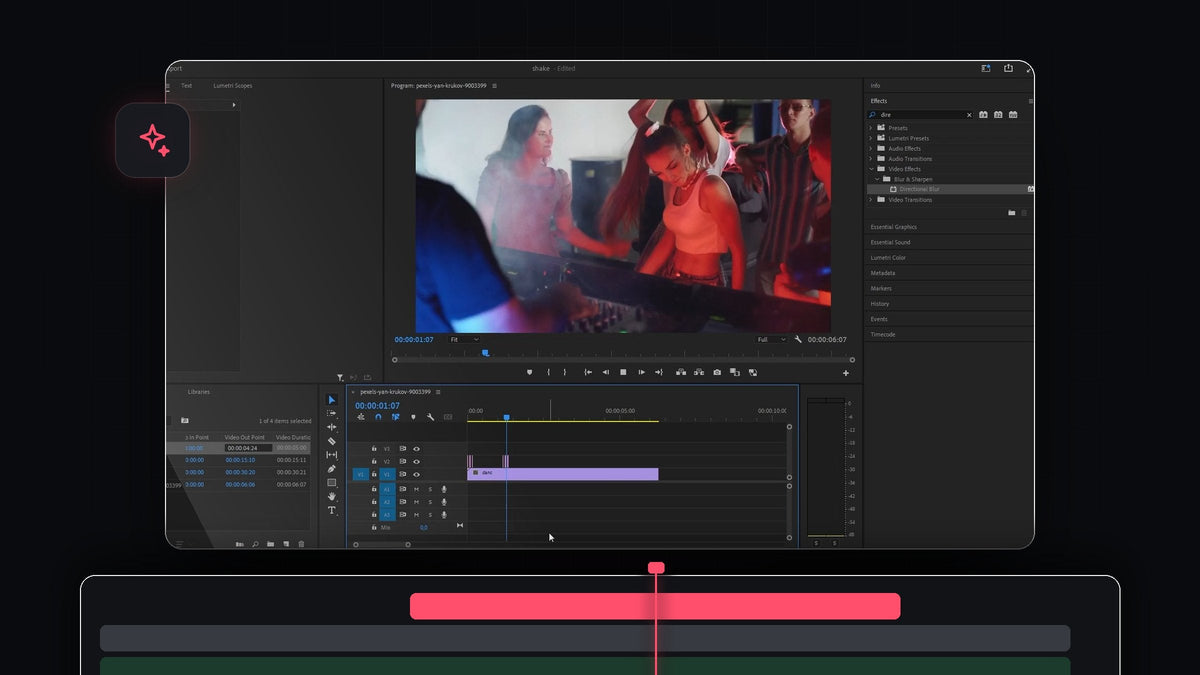Select the Selection arrow tool

tap(332, 400)
